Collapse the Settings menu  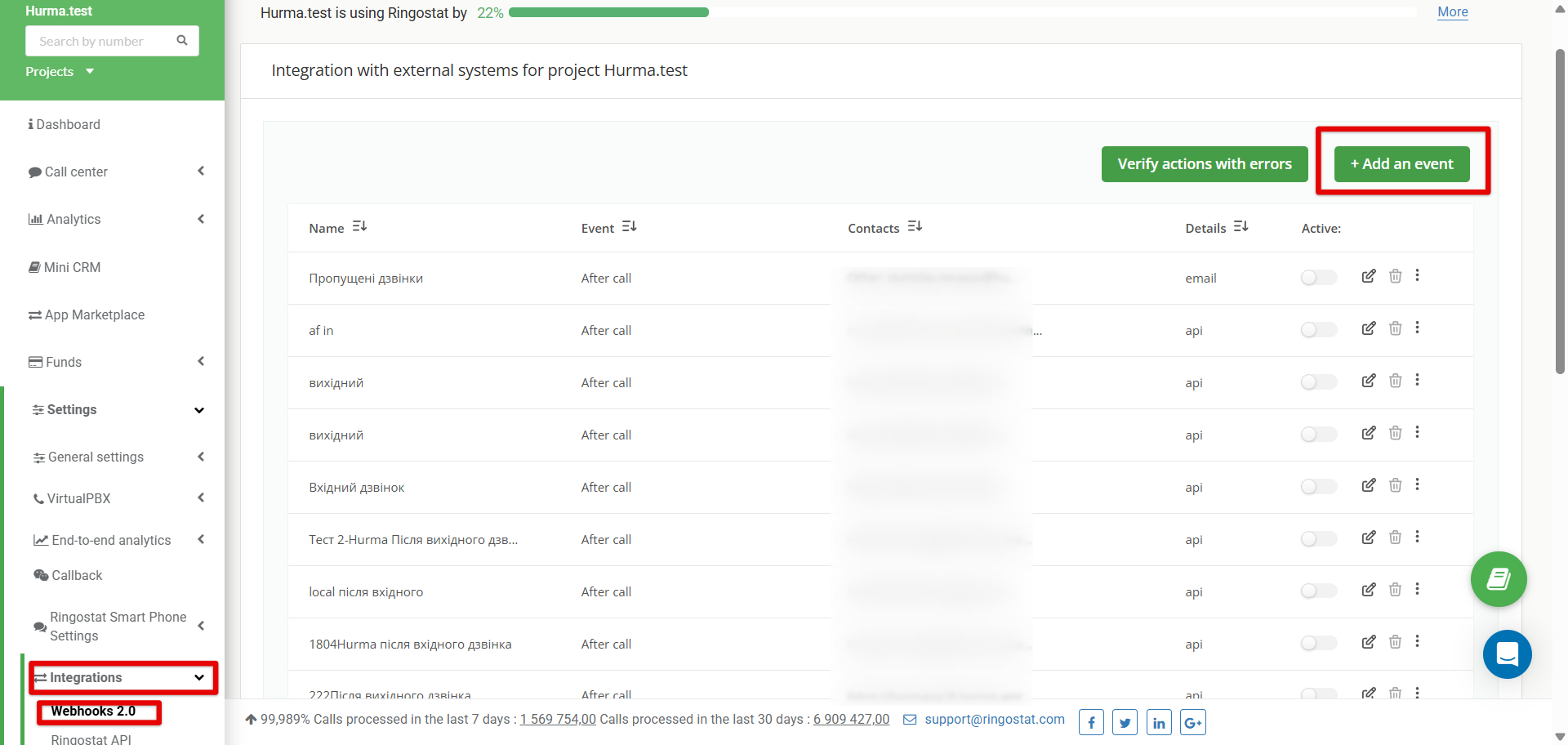199,410
